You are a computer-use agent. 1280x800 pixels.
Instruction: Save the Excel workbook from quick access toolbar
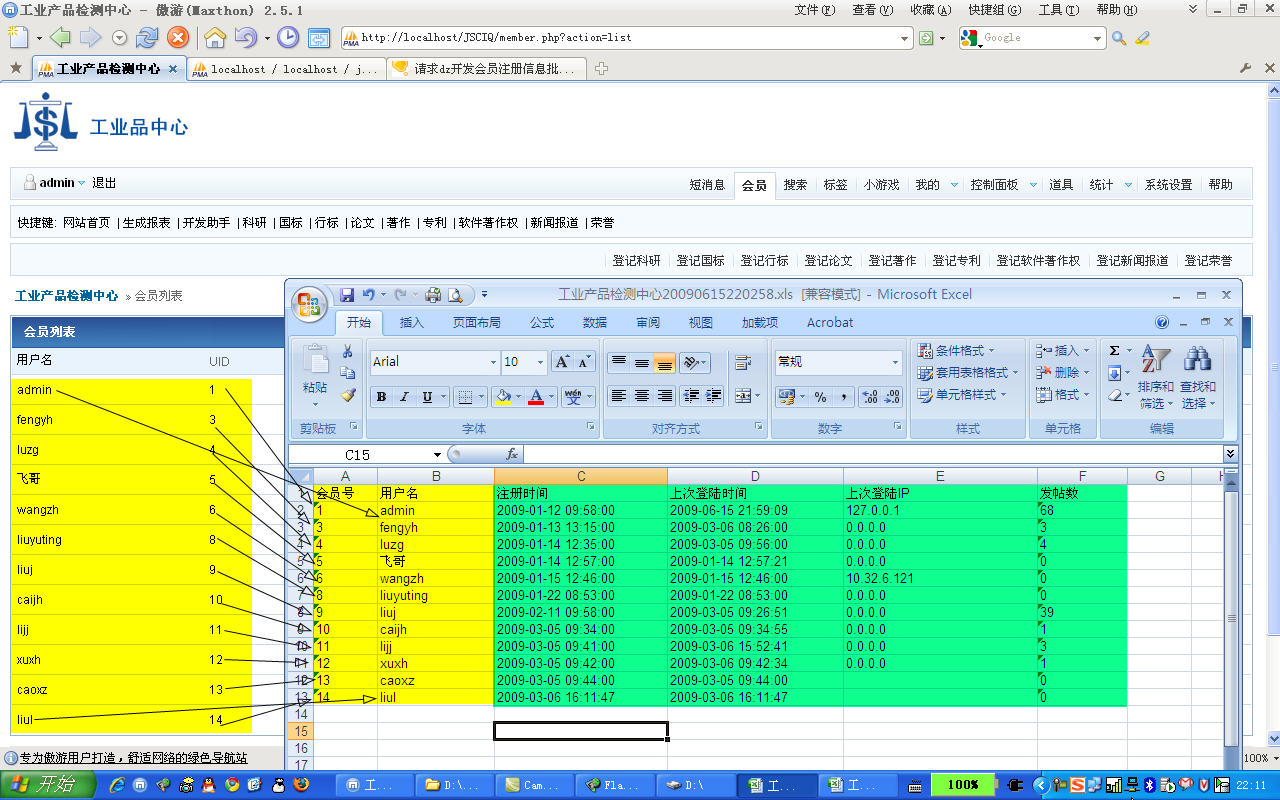[x=347, y=295]
